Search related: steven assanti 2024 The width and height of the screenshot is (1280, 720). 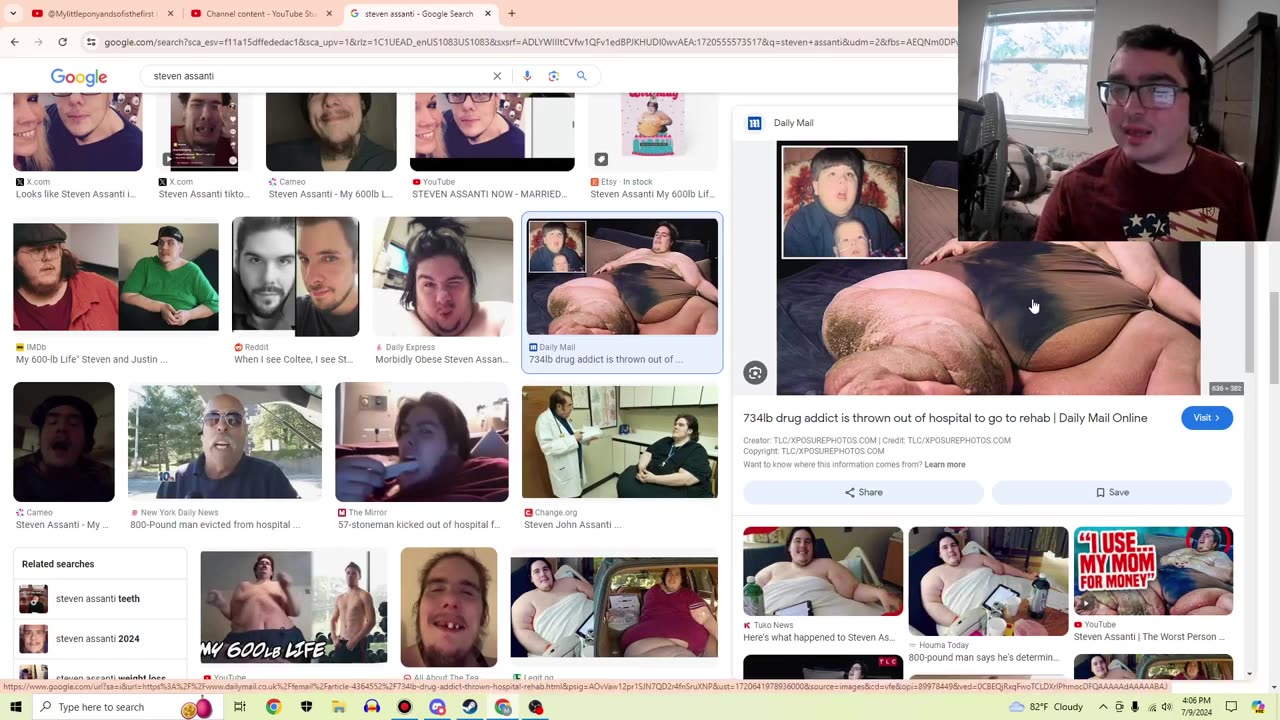(99, 639)
